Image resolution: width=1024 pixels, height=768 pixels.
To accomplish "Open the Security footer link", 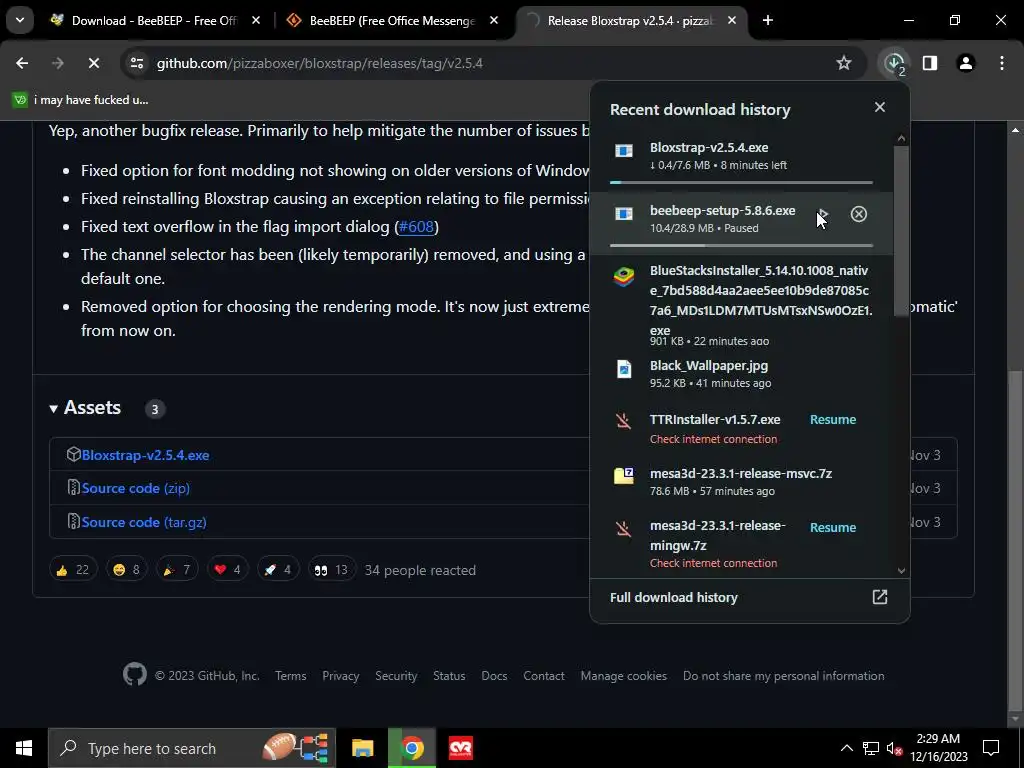I will (396, 676).
